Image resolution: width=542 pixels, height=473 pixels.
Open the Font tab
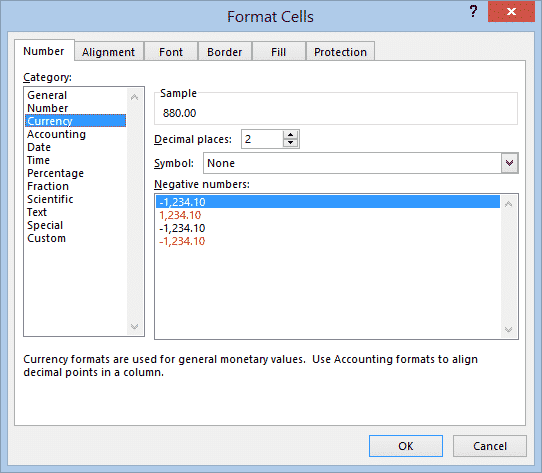pyautogui.click(x=171, y=52)
